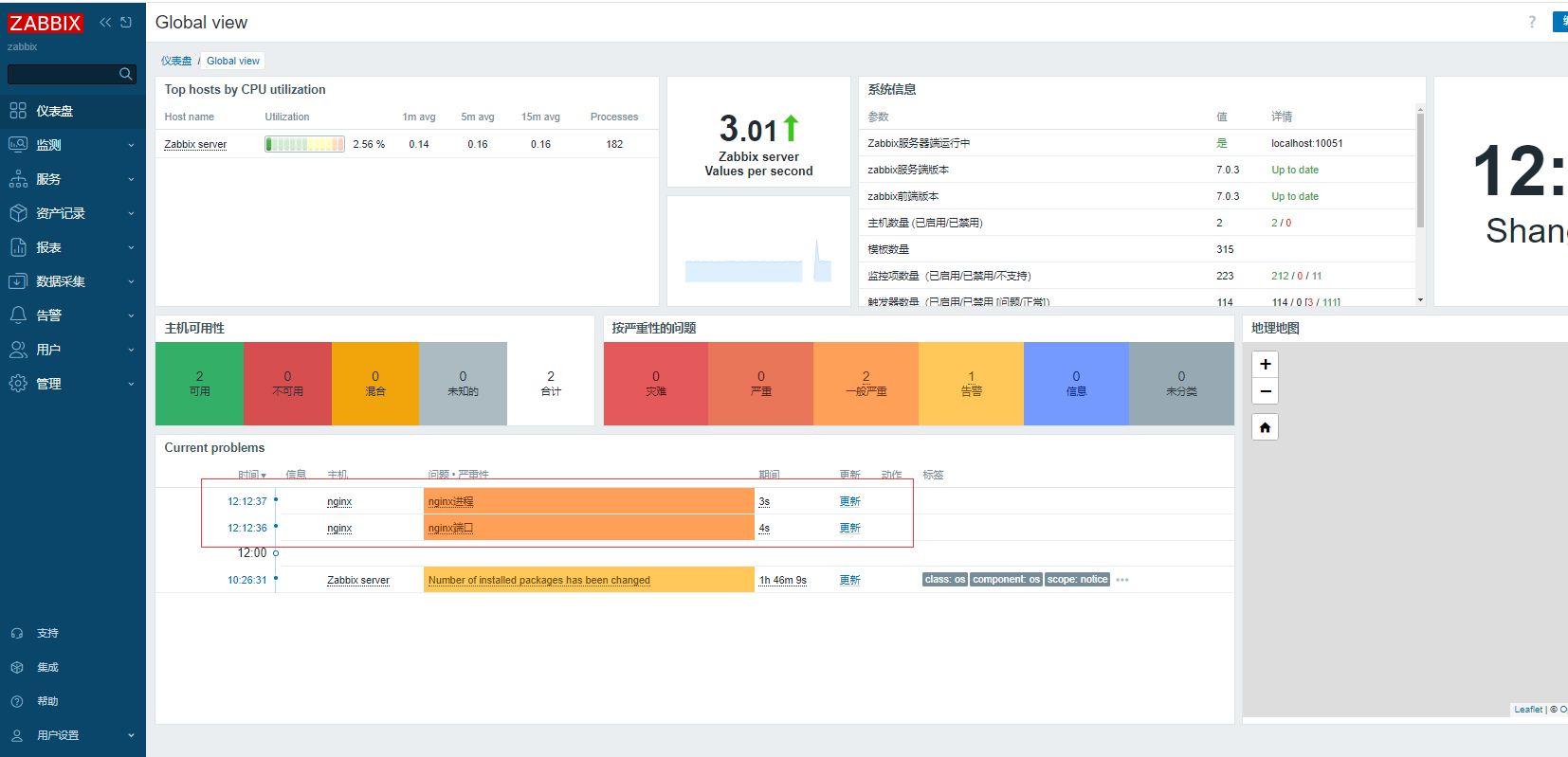The width and height of the screenshot is (1568, 757).
Task: Click the 管理 administration gear icon
Action: click(x=18, y=384)
